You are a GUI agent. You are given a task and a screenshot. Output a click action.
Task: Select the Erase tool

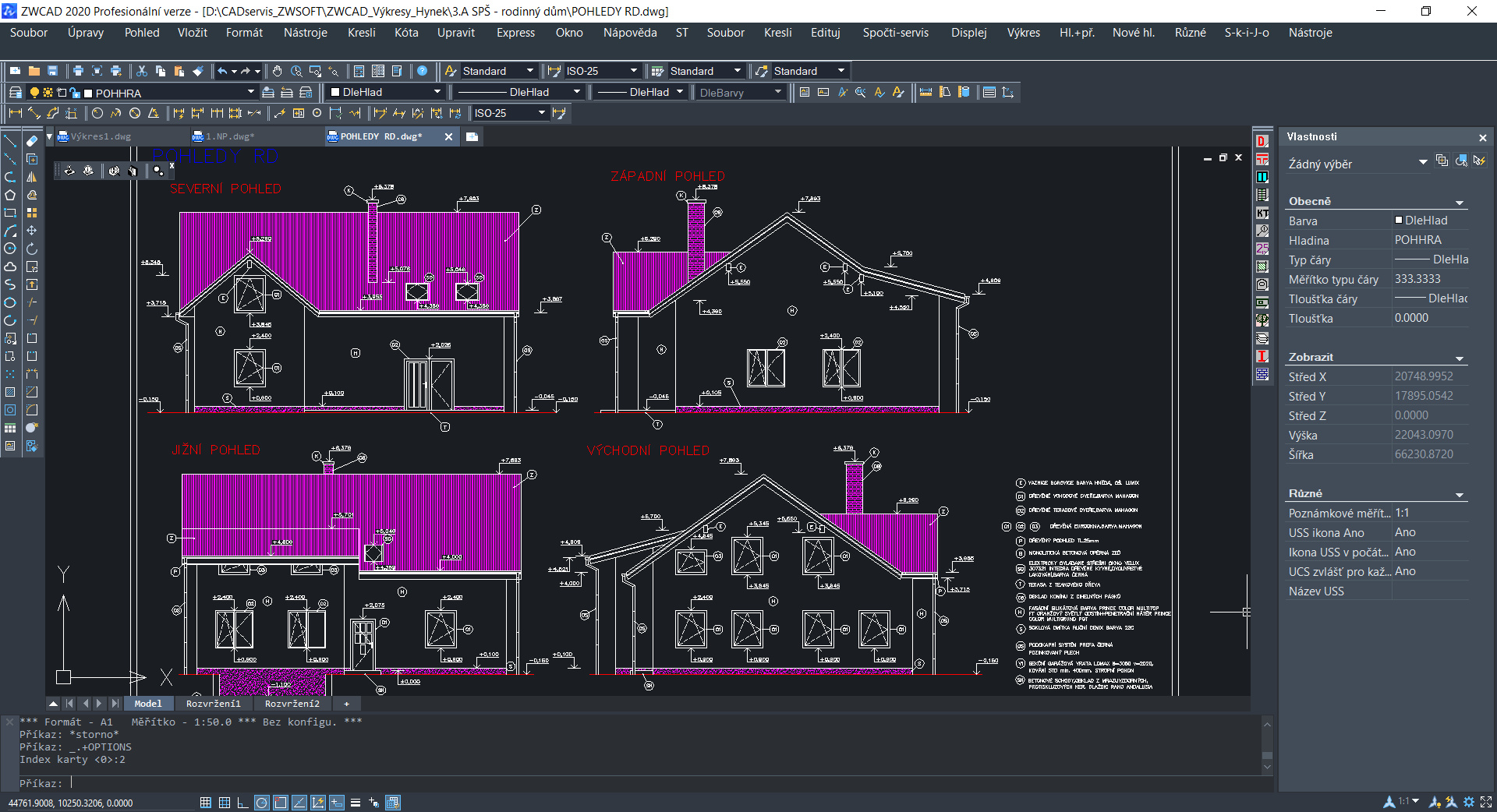coord(32,141)
